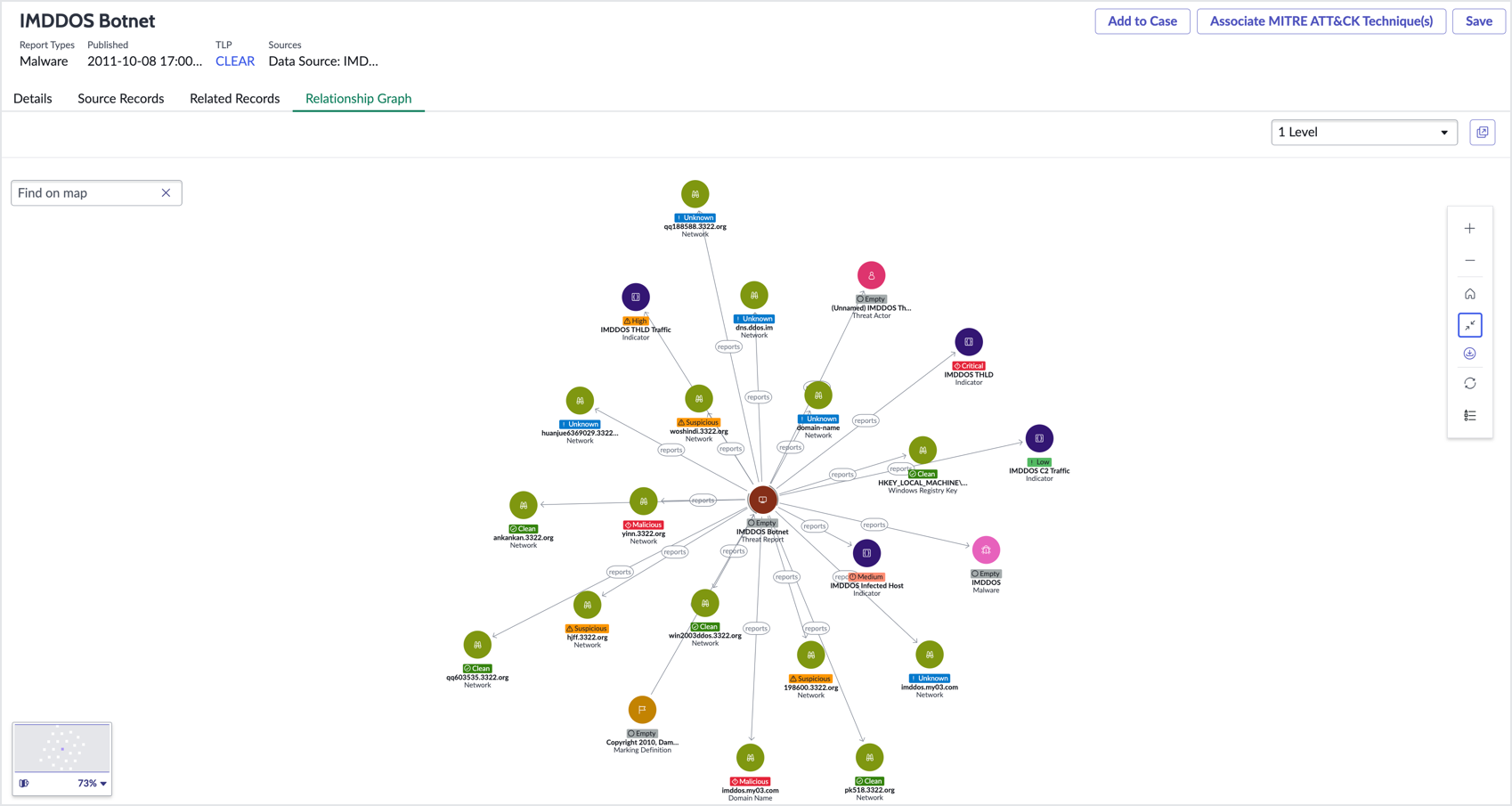Click the Medium badge on IMDDOS Infected Host
The image size is (1512, 806).
[x=866, y=577]
